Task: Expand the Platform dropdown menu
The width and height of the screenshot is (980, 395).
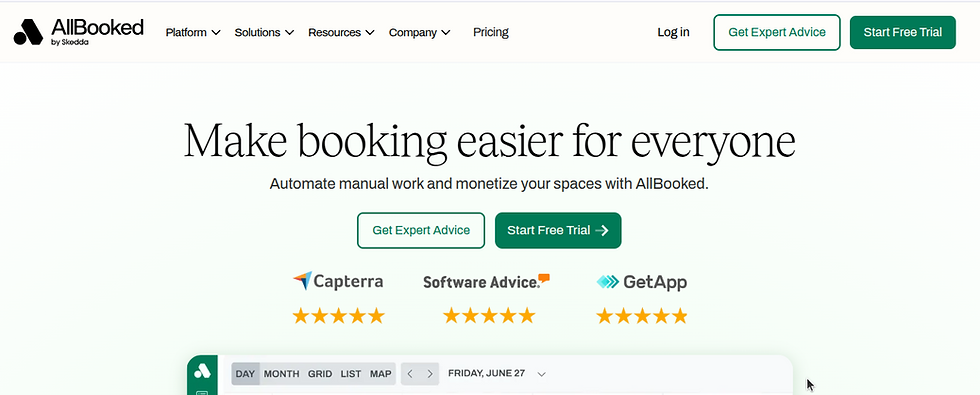Action: tap(192, 32)
